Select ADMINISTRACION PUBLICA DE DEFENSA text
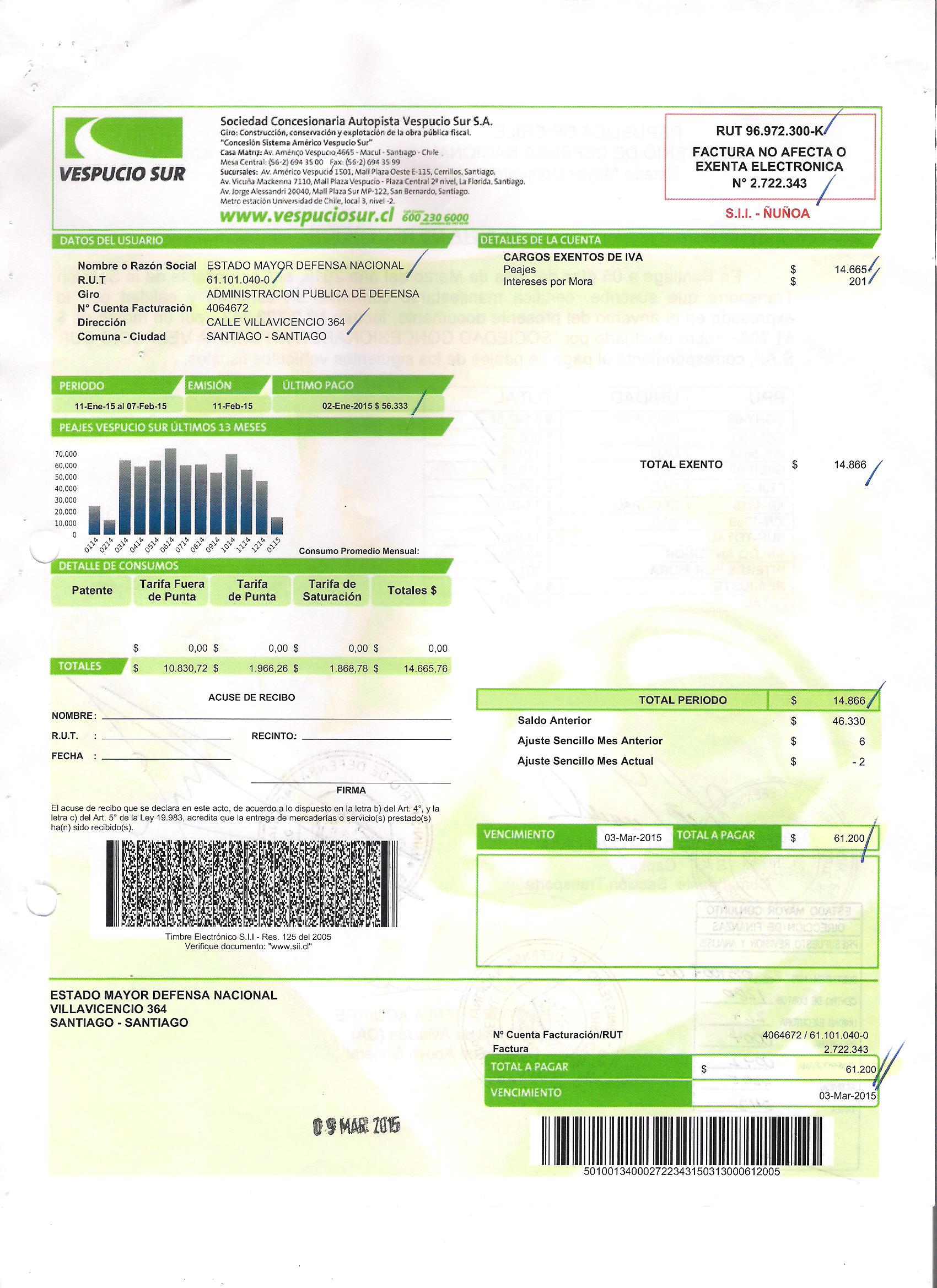The height and width of the screenshot is (1288, 937). [x=313, y=294]
